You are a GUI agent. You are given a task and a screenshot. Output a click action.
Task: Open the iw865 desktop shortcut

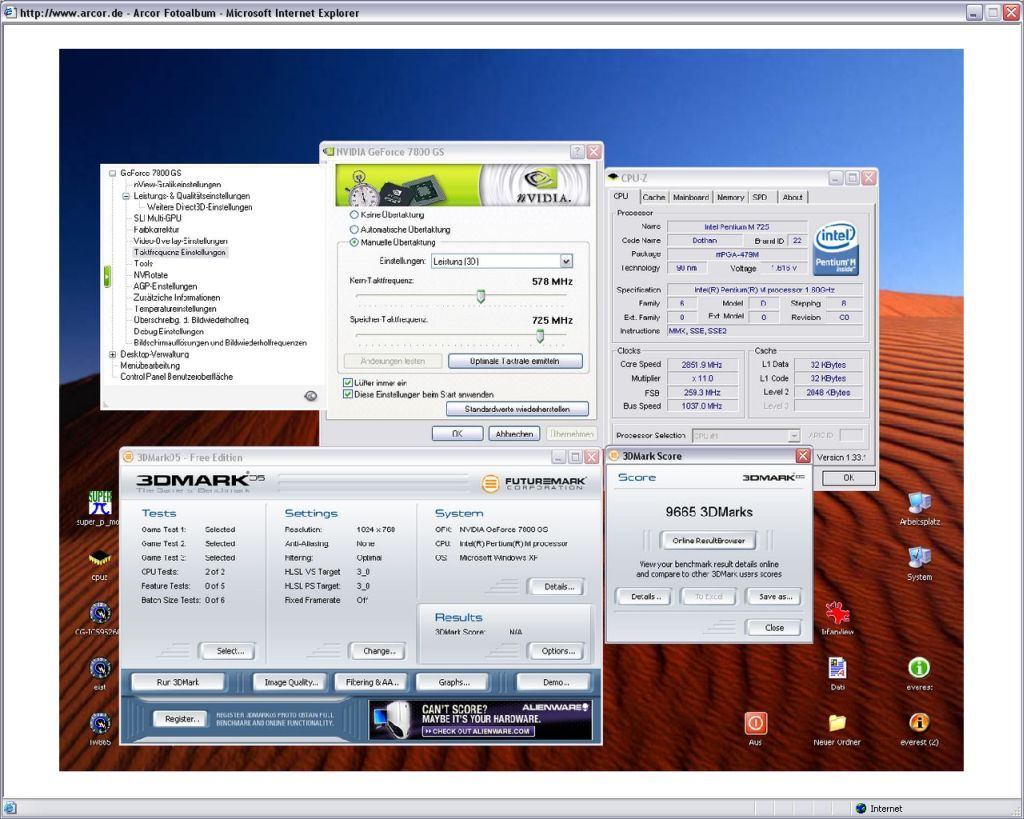(x=100, y=723)
